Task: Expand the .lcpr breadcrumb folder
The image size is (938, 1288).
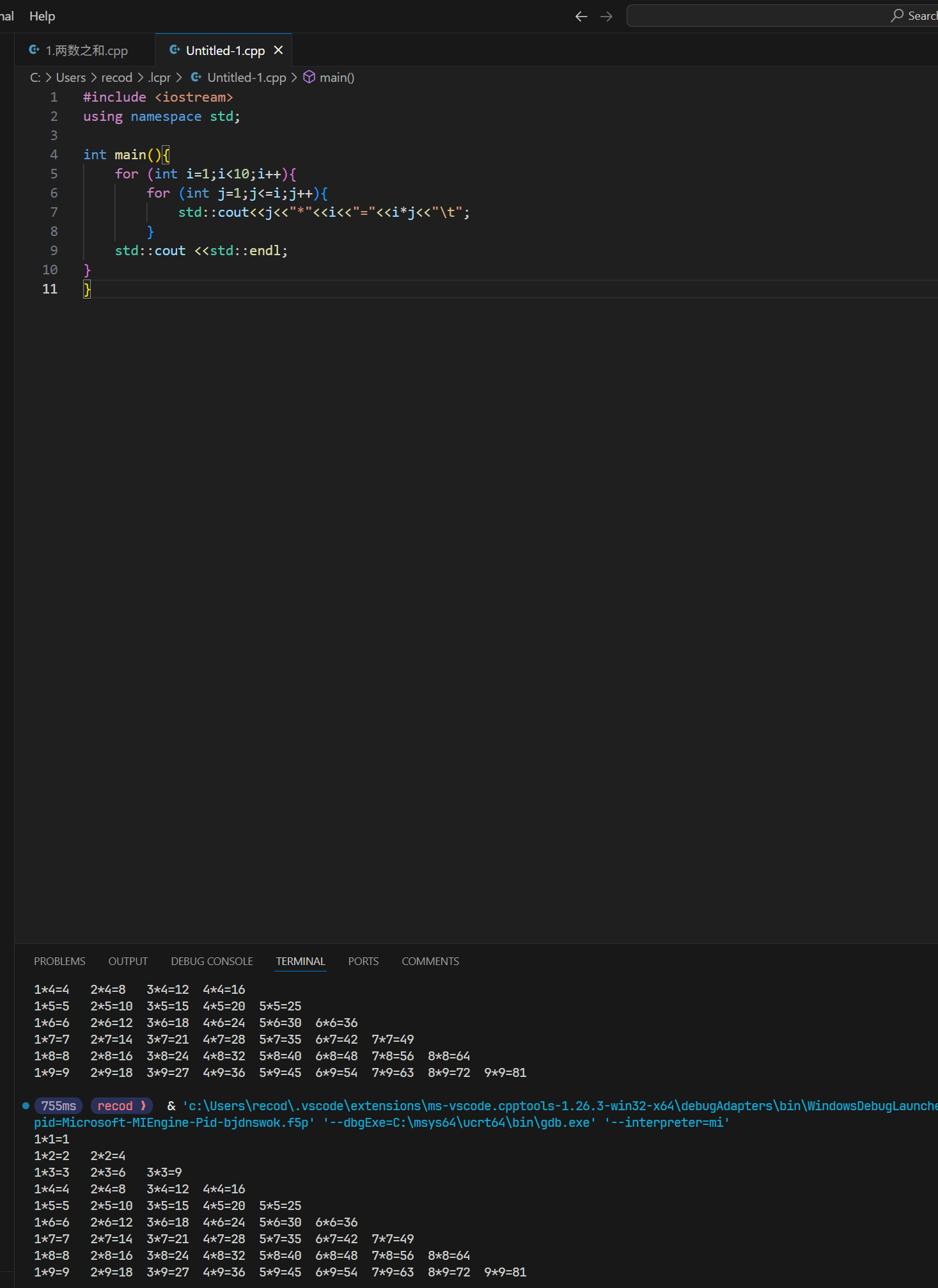Action: point(159,77)
